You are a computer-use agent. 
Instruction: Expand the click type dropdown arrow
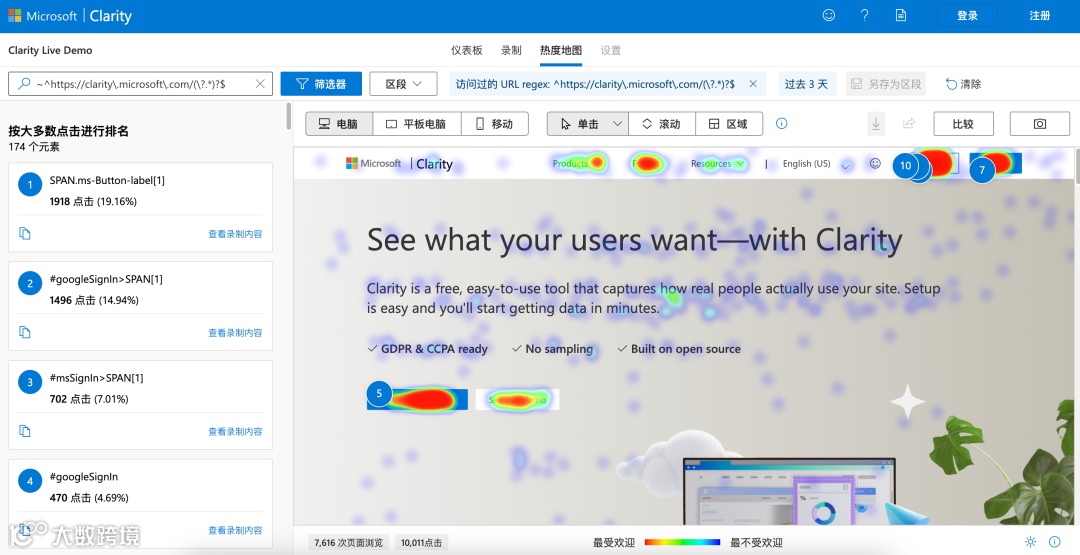point(618,124)
